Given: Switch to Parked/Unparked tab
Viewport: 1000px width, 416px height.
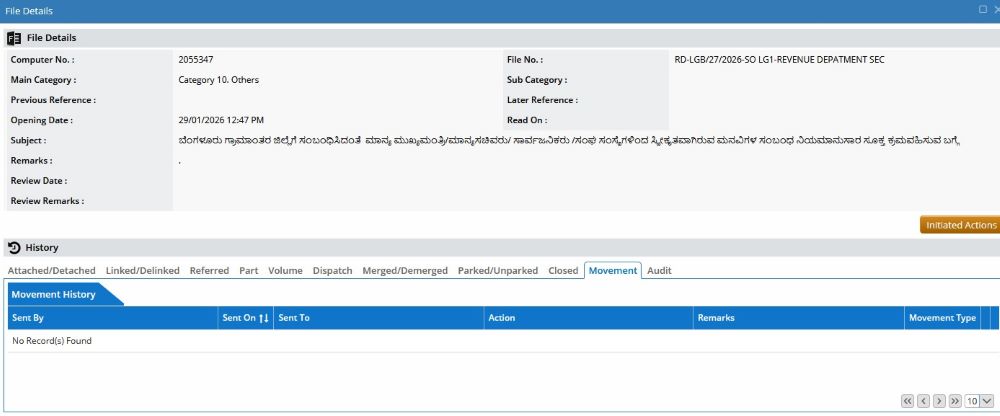Looking at the screenshot, I should 498,271.
